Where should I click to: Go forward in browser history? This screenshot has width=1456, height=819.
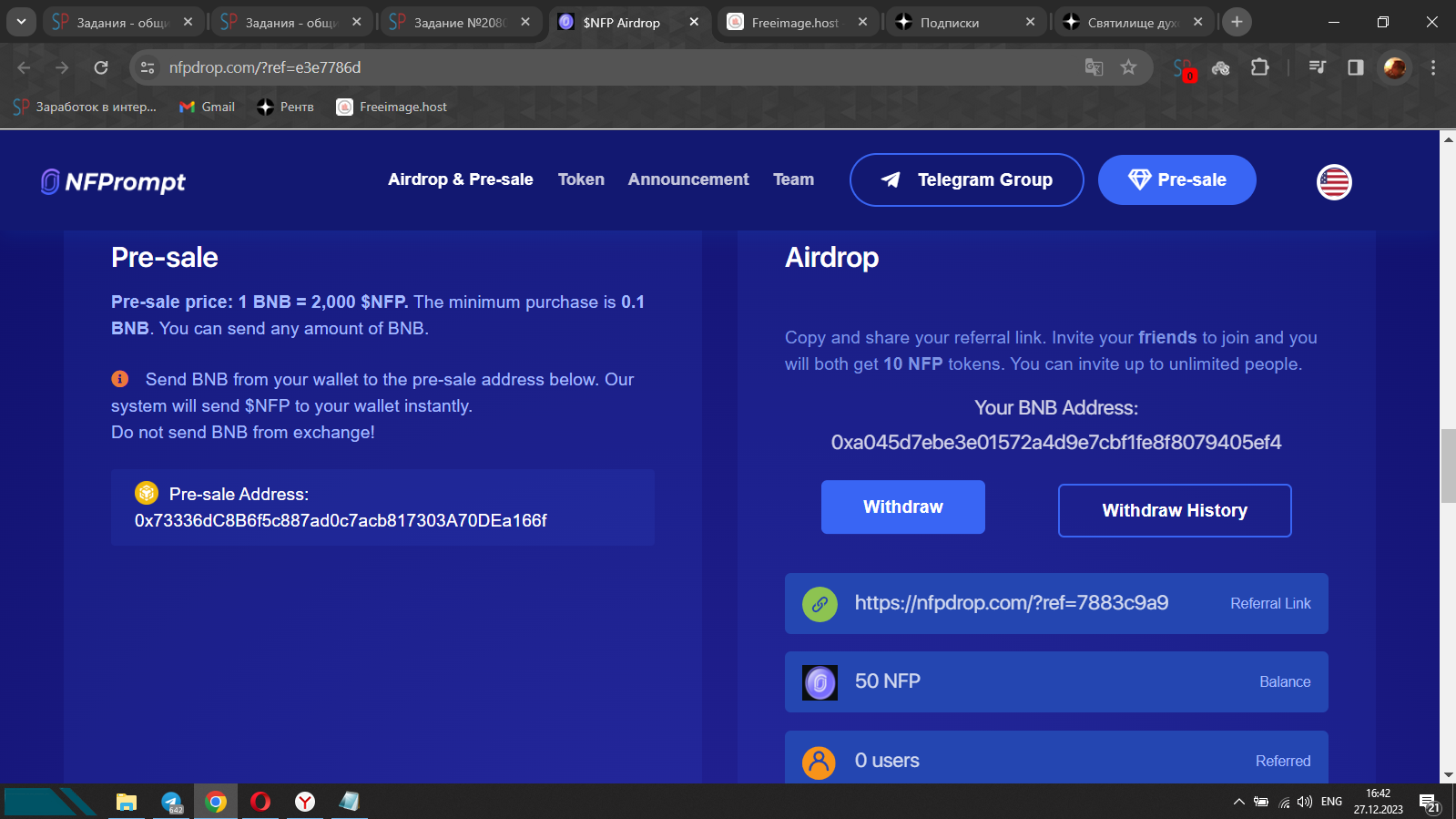click(62, 67)
